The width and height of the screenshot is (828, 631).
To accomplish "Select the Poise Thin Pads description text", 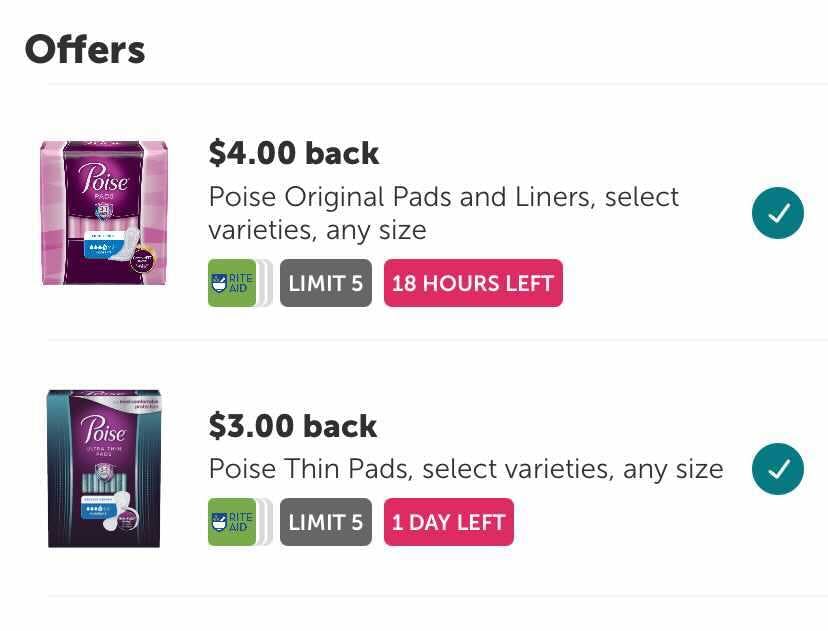I will pos(465,469).
